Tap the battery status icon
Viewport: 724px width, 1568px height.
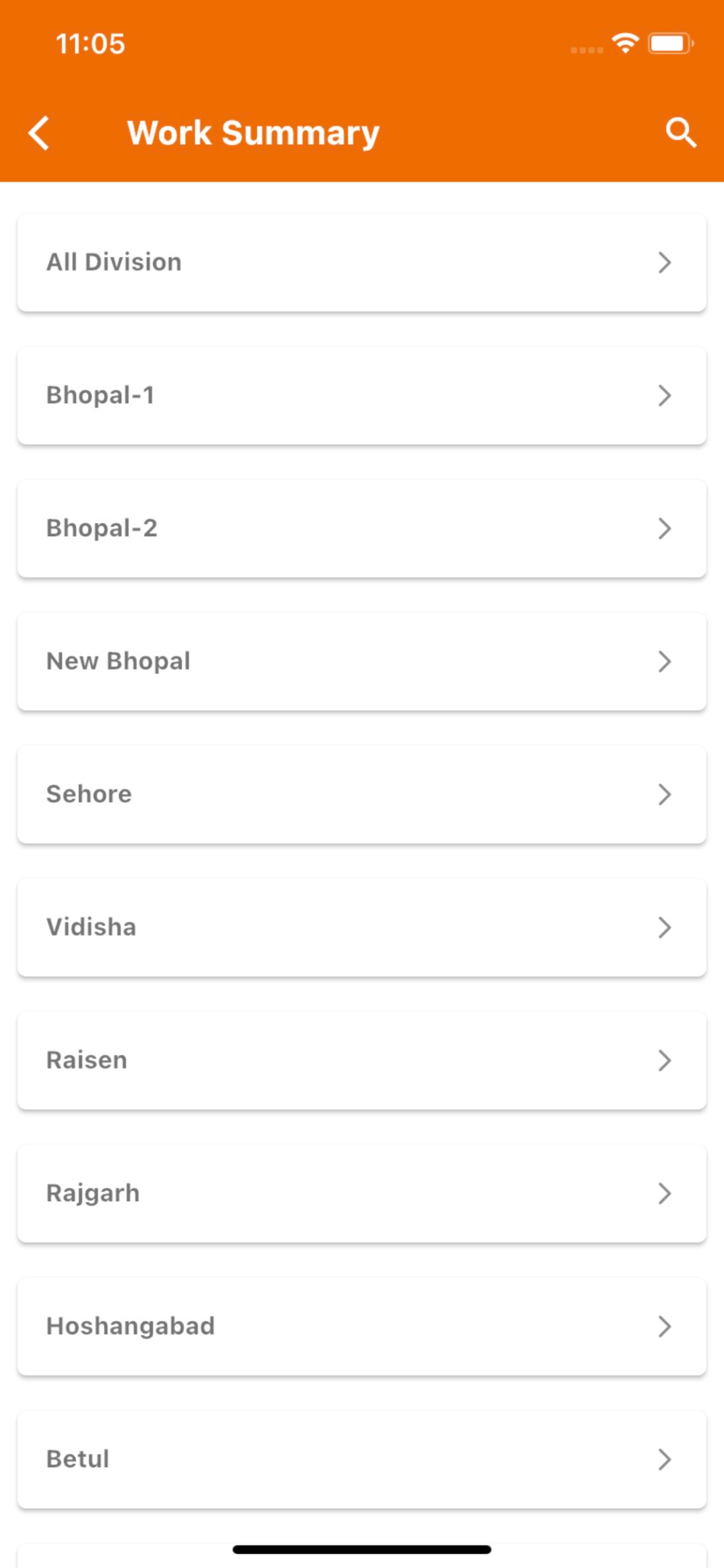tap(670, 43)
